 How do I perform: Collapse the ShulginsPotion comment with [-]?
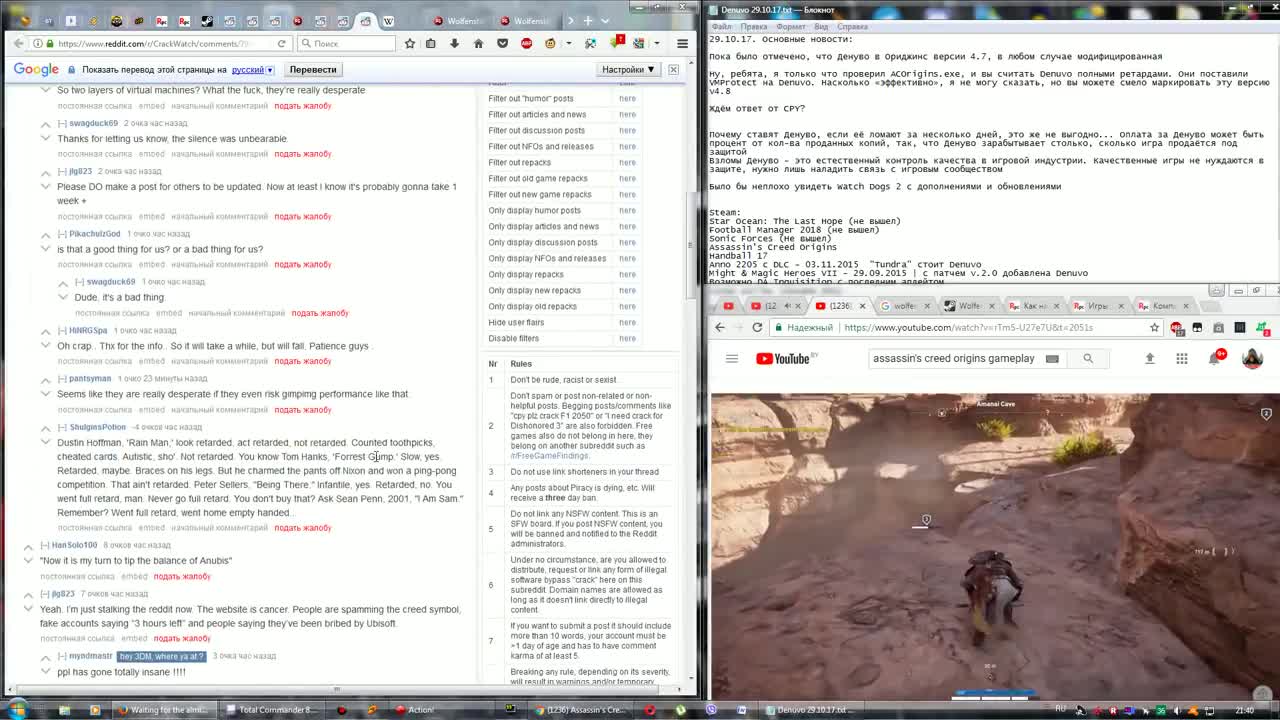[62, 427]
